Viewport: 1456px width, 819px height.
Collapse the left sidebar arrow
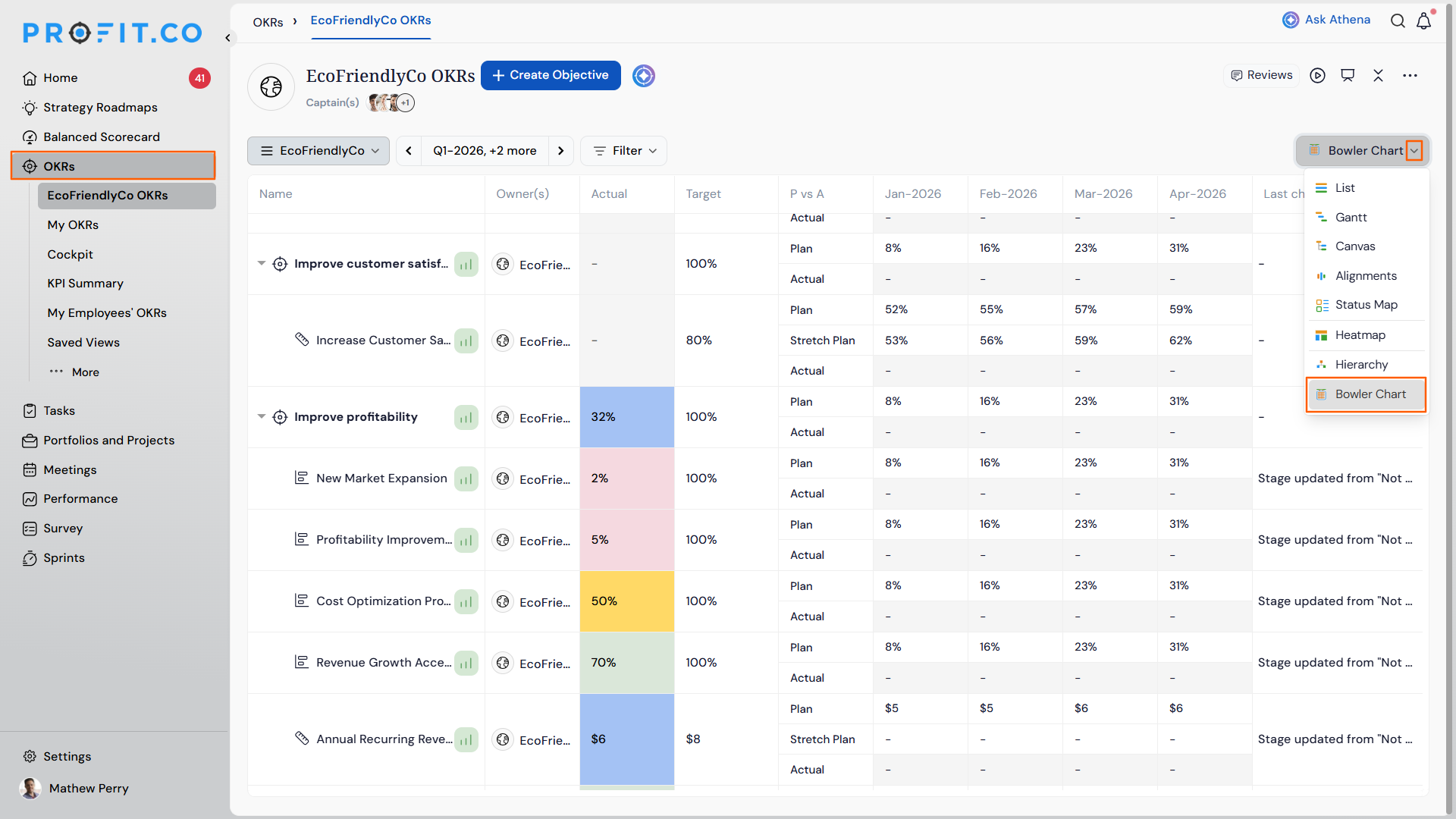point(227,37)
